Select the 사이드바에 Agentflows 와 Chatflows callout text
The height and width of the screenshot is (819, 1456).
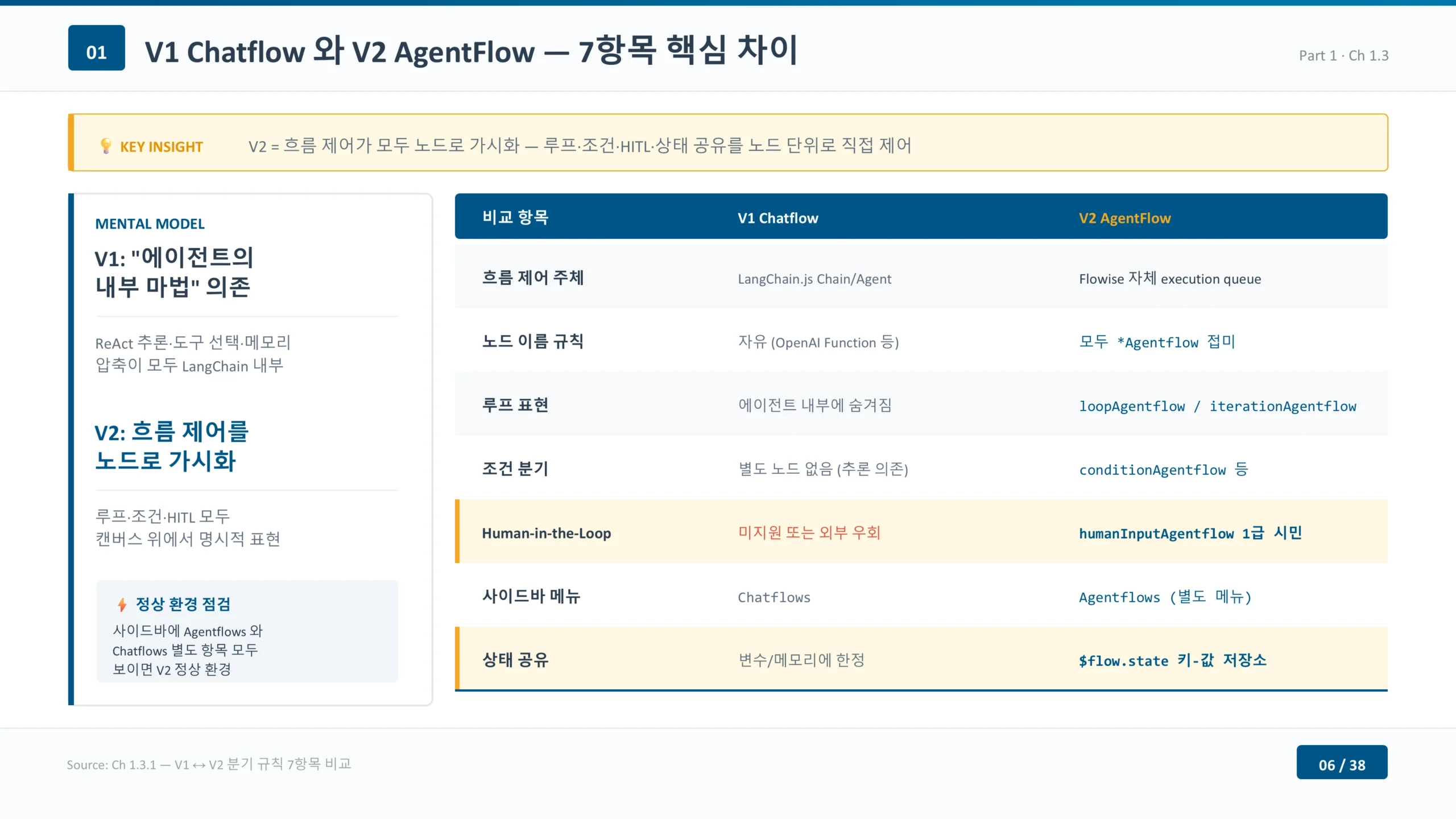tap(188, 650)
